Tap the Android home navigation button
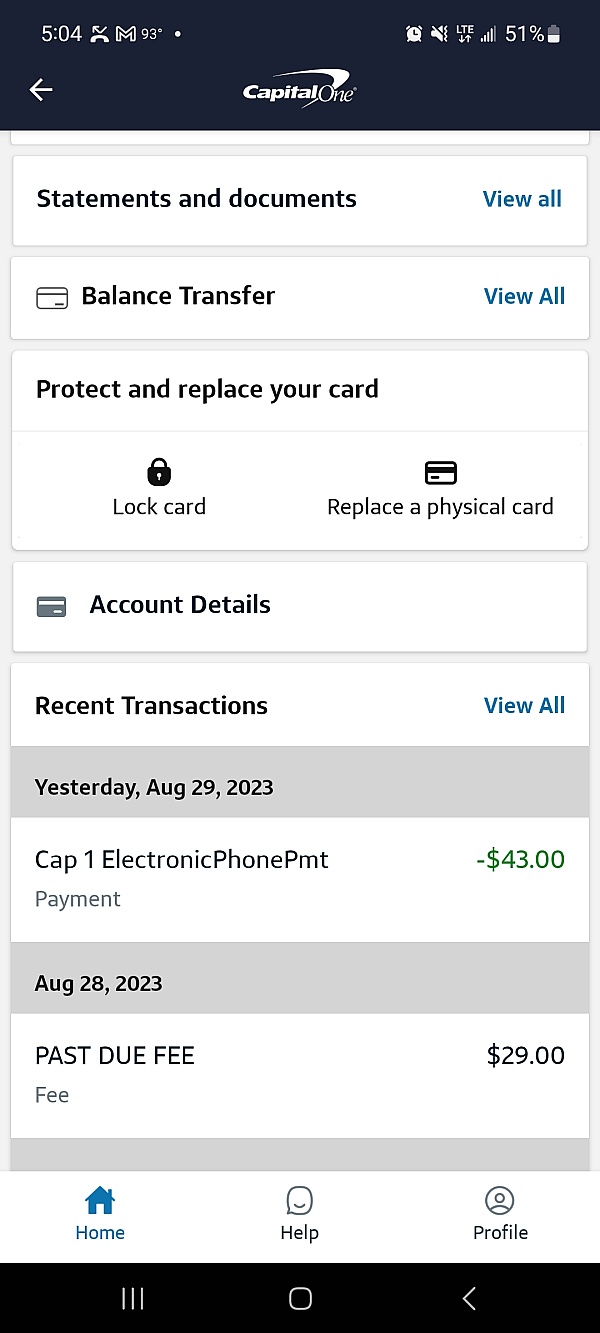The height and width of the screenshot is (1333, 600). click(300, 1297)
